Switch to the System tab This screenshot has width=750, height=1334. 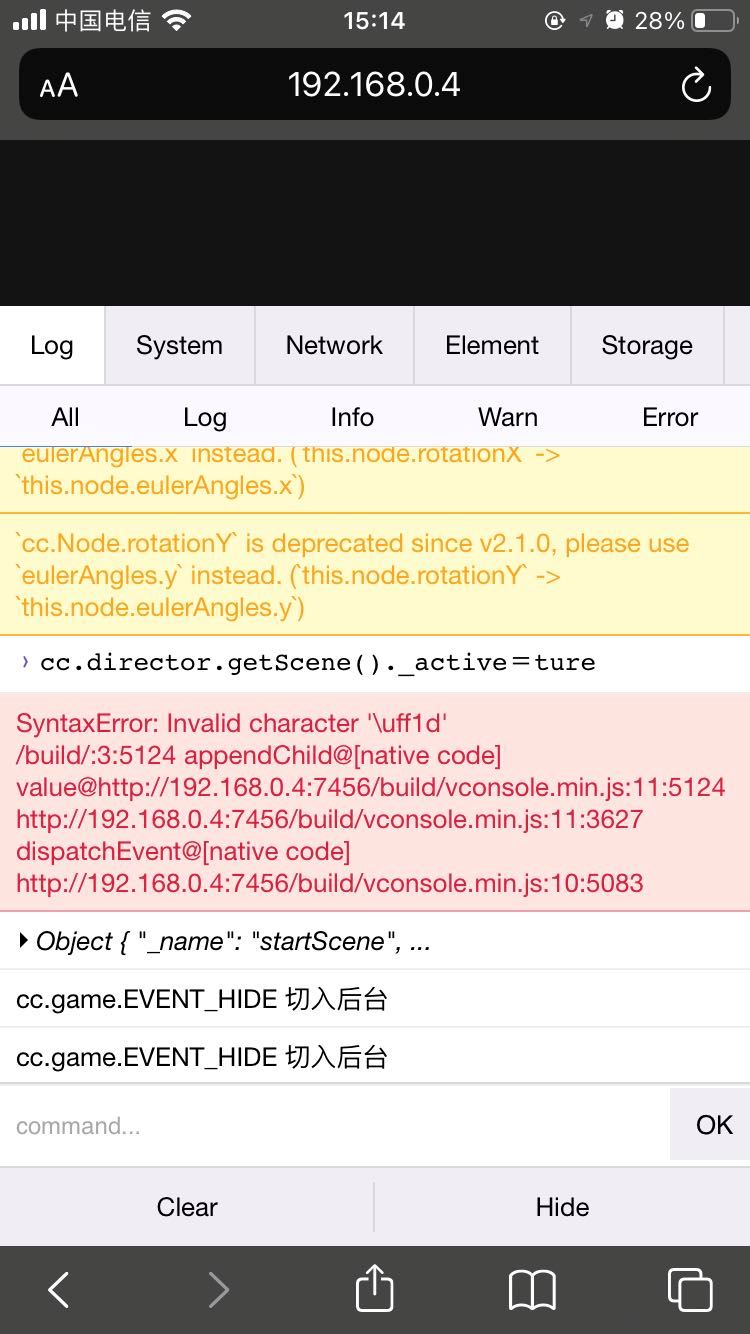tap(179, 345)
